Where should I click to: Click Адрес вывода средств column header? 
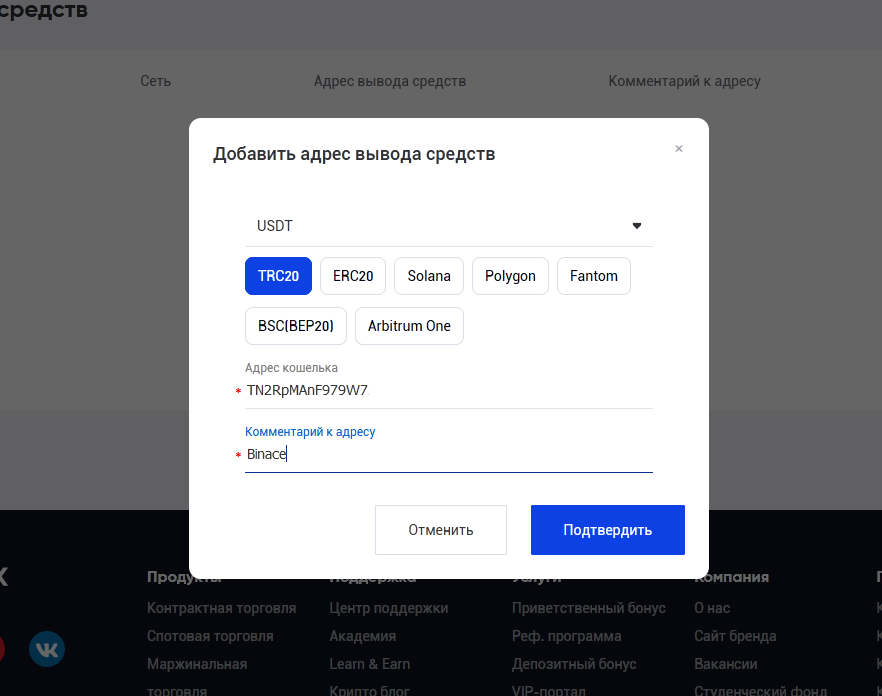tap(390, 81)
